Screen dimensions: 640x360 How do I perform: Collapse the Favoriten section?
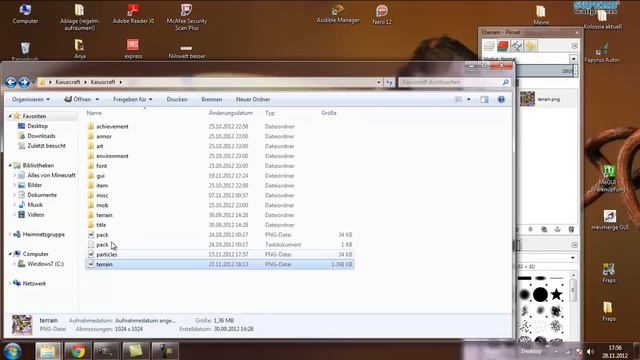tap(10, 116)
